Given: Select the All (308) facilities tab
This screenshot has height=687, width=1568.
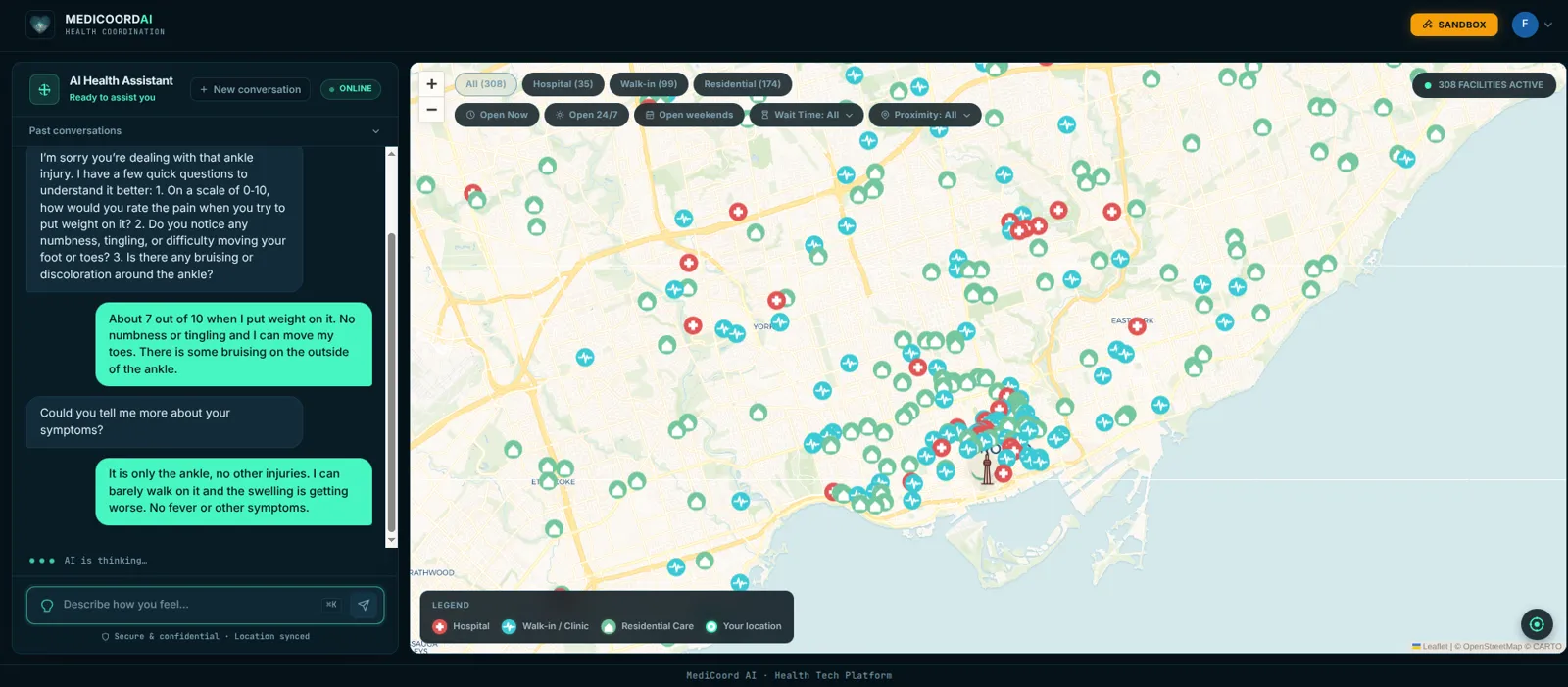Looking at the screenshot, I should coord(486,84).
